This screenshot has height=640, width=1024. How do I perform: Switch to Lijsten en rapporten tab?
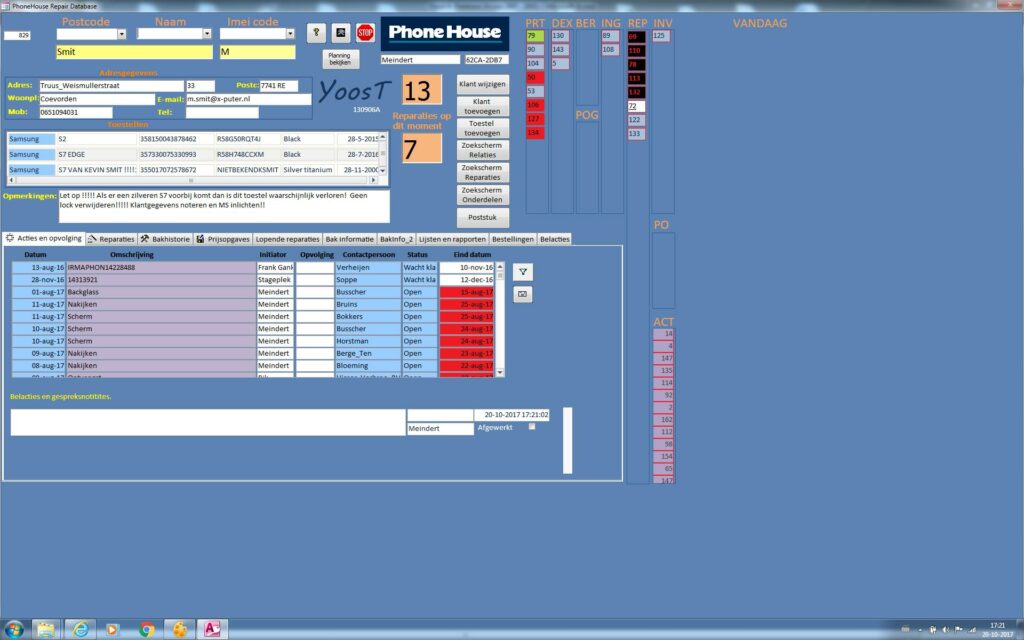453,239
